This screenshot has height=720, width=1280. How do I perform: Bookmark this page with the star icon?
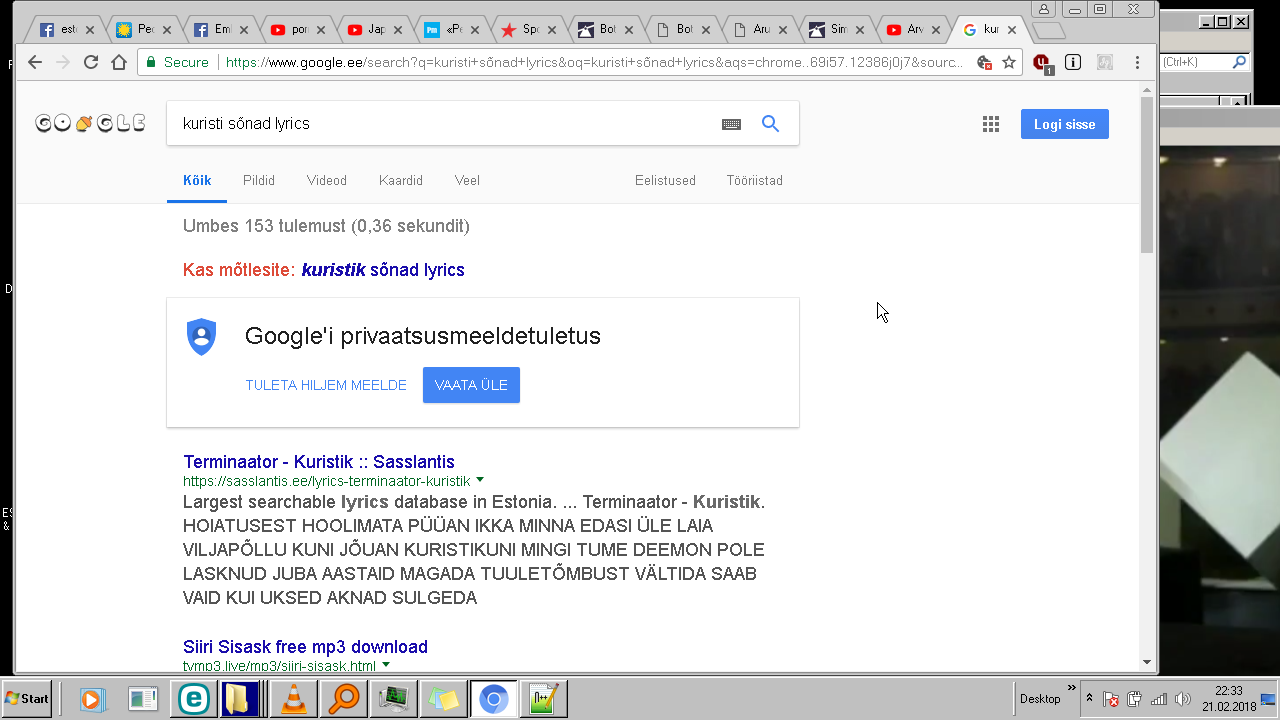(1009, 62)
